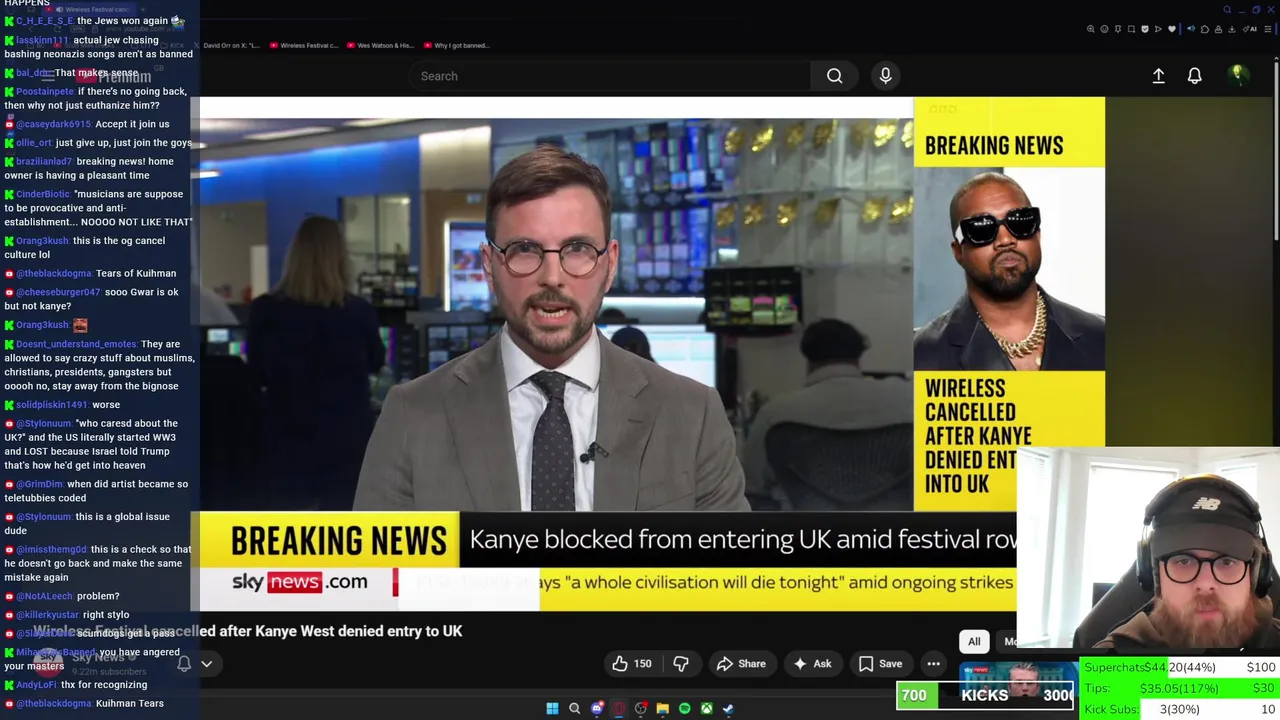Dislike the video with thumbs down

[x=681, y=664]
